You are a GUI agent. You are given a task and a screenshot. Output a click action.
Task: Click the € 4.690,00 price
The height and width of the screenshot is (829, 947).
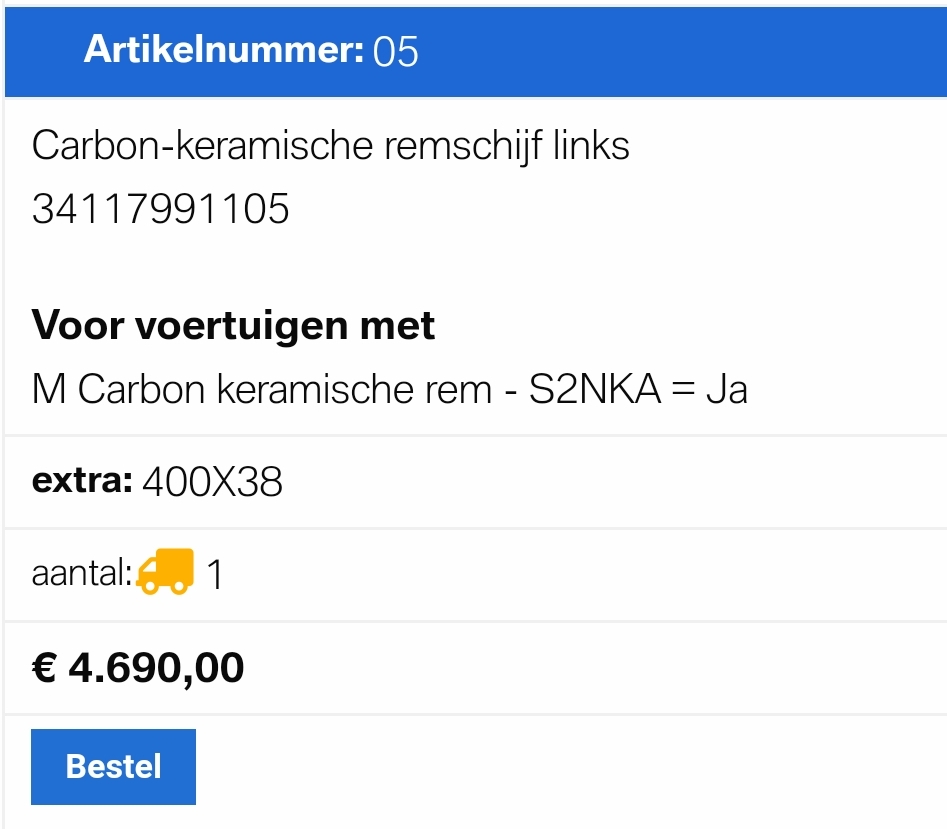point(138,668)
